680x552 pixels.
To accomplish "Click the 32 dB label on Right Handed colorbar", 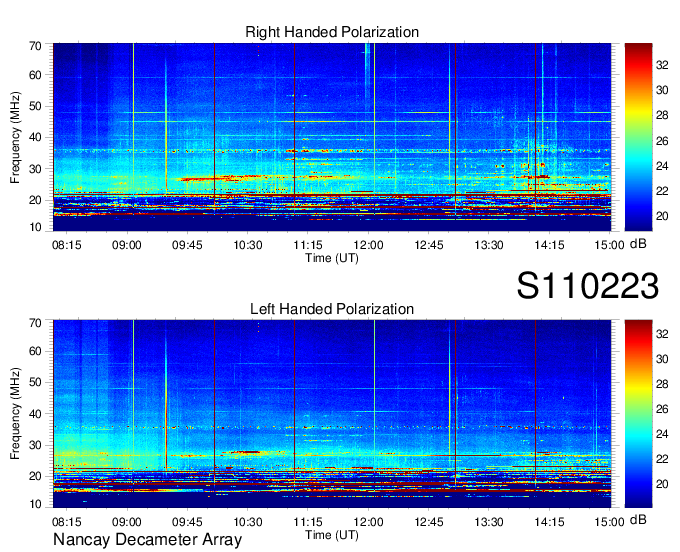I will tap(662, 65).
